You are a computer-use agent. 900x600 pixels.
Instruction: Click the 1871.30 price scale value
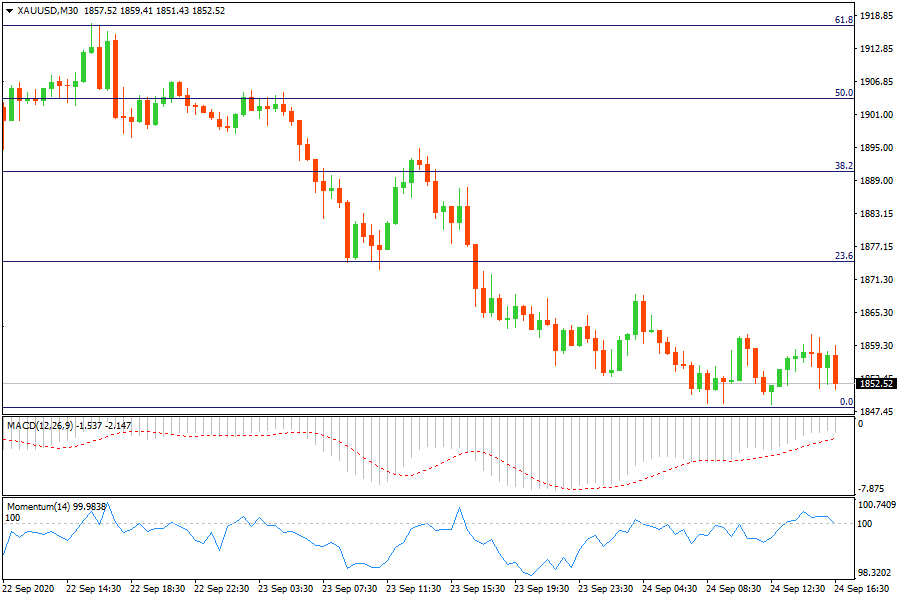click(x=876, y=280)
